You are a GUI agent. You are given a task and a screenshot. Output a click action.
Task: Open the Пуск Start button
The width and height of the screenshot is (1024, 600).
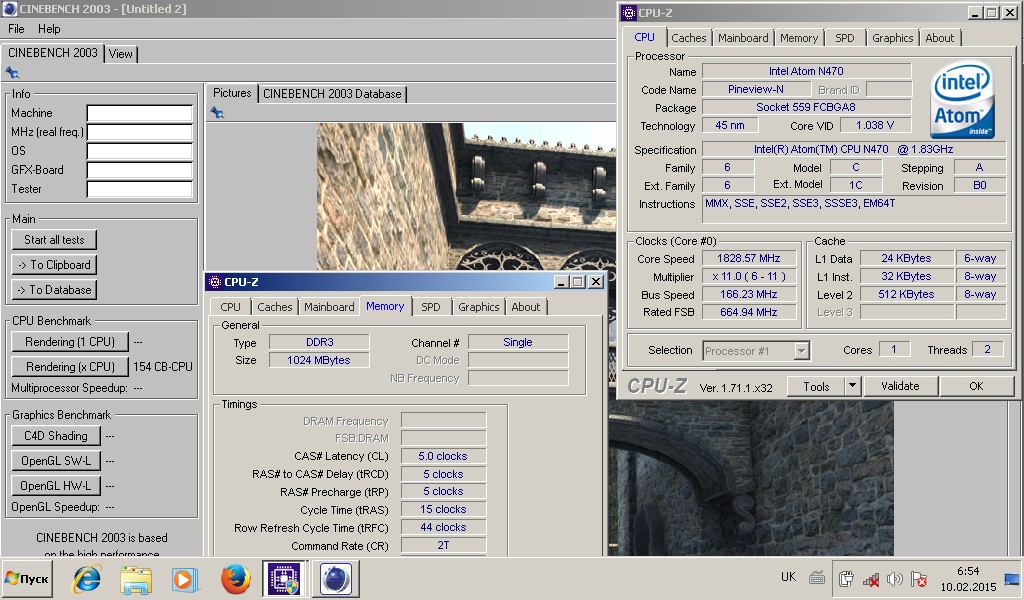27,578
